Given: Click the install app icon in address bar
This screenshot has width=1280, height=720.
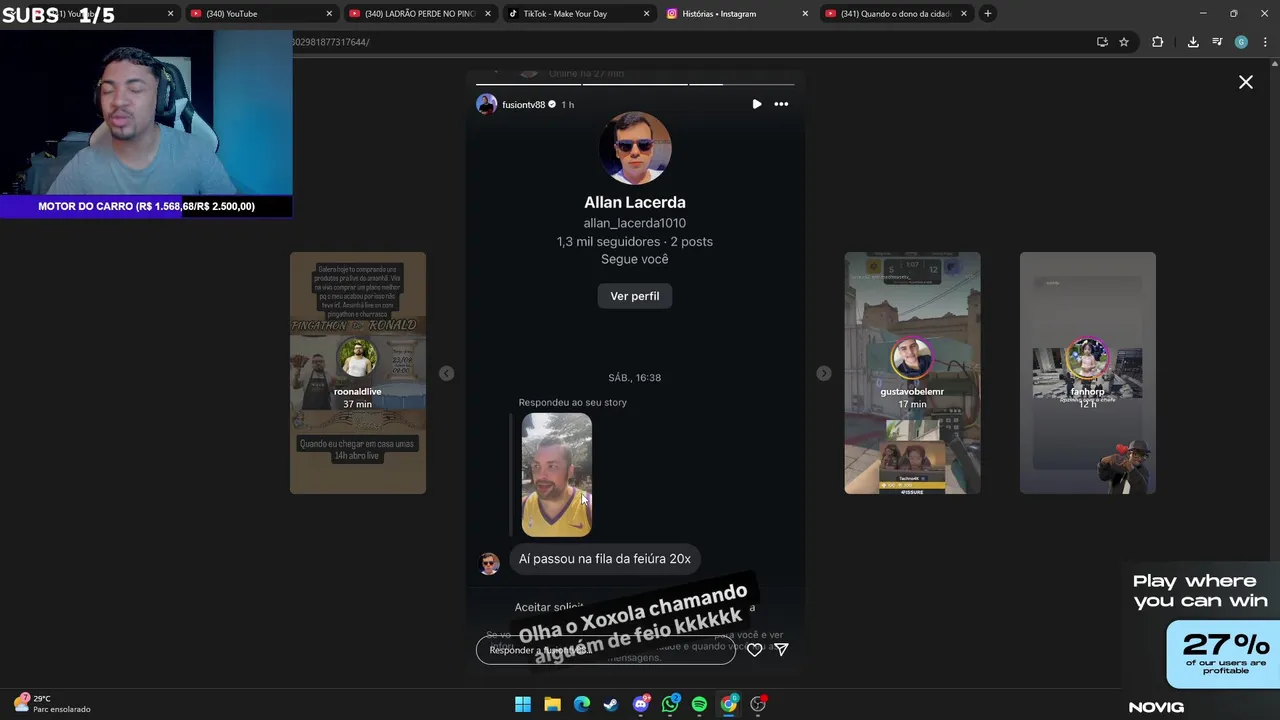Looking at the screenshot, I should click(1102, 42).
